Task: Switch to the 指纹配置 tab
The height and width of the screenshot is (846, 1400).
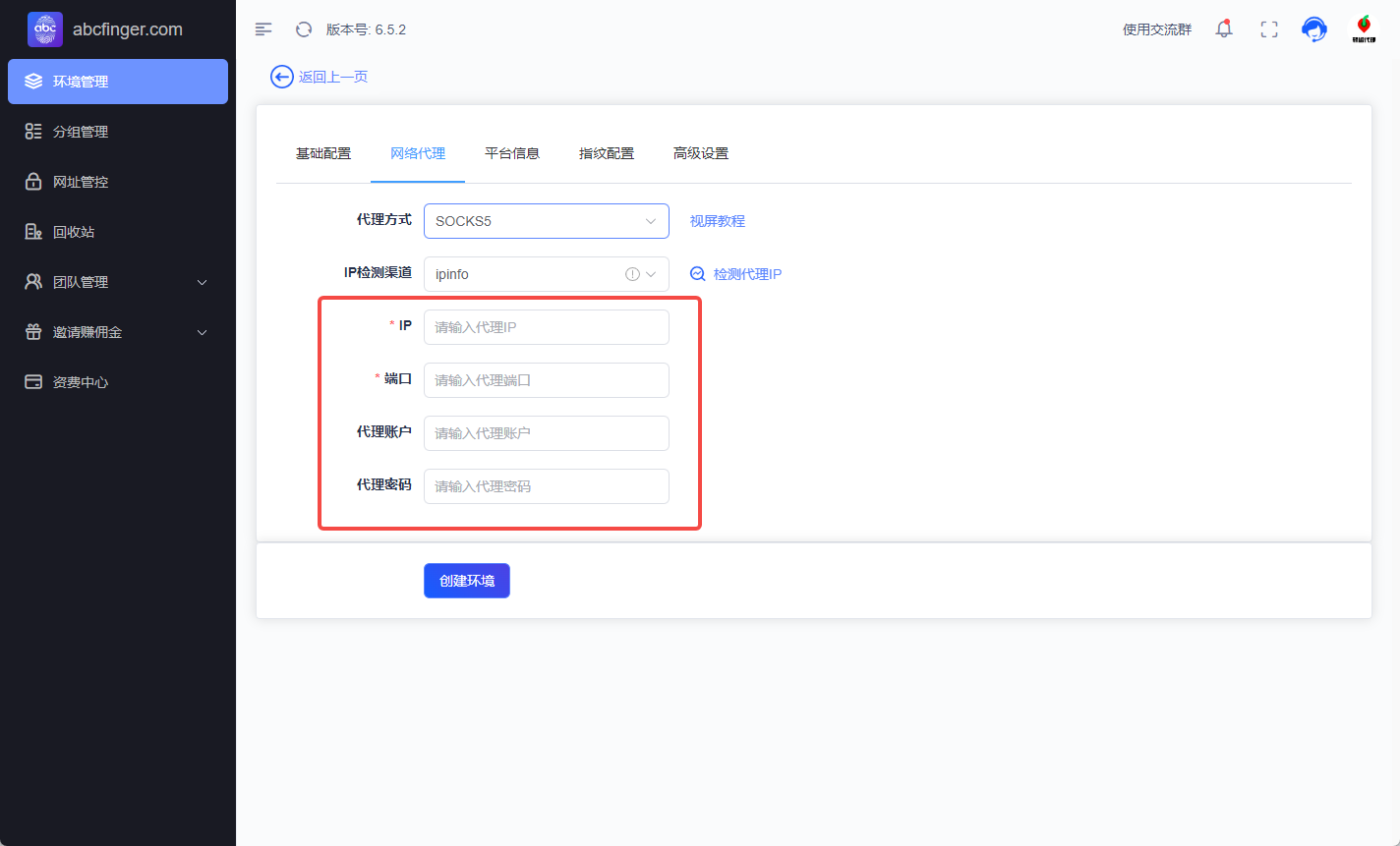Action: (x=607, y=153)
